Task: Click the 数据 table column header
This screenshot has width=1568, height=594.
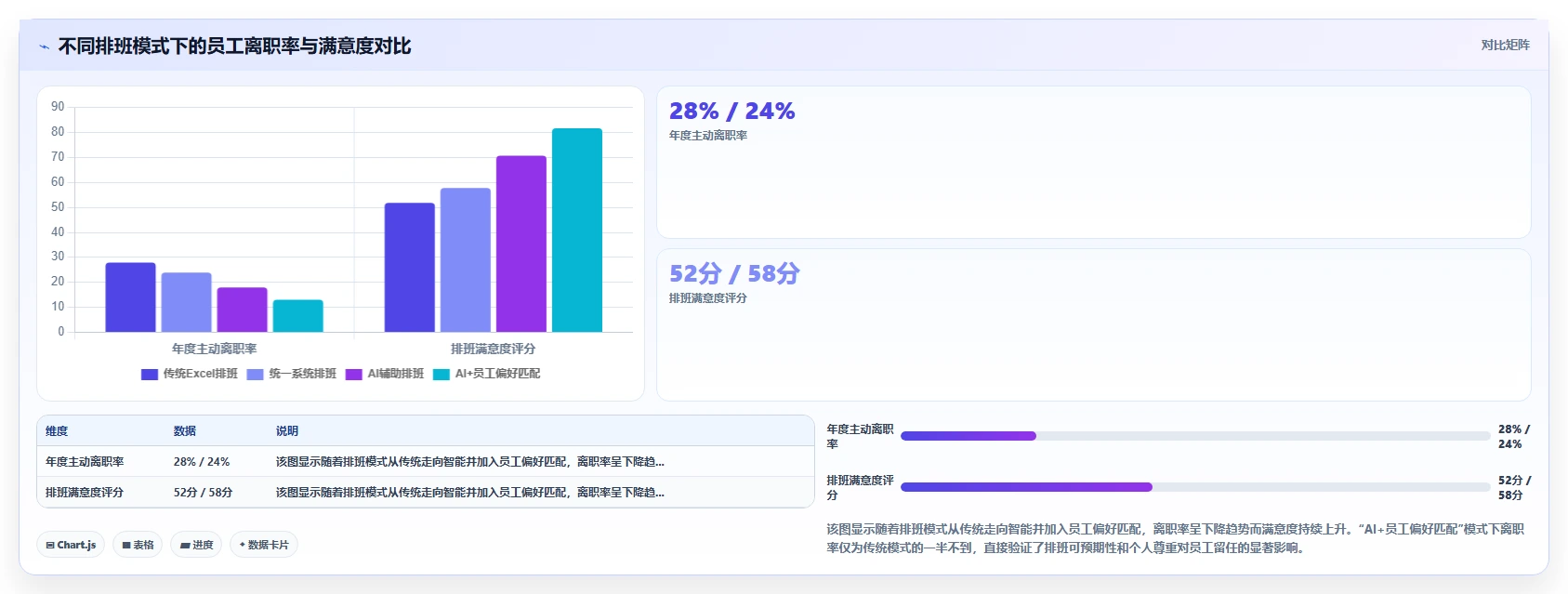Action: pyautogui.click(x=185, y=431)
